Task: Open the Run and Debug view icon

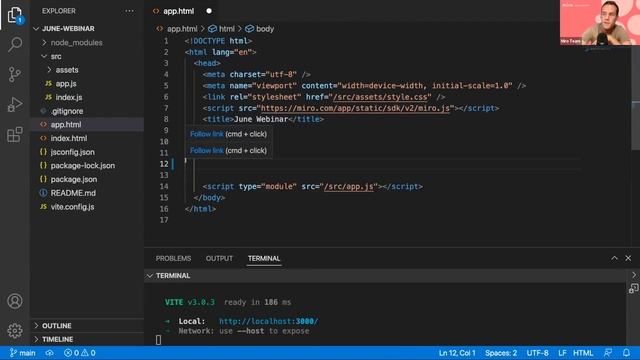Action: (x=15, y=104)
